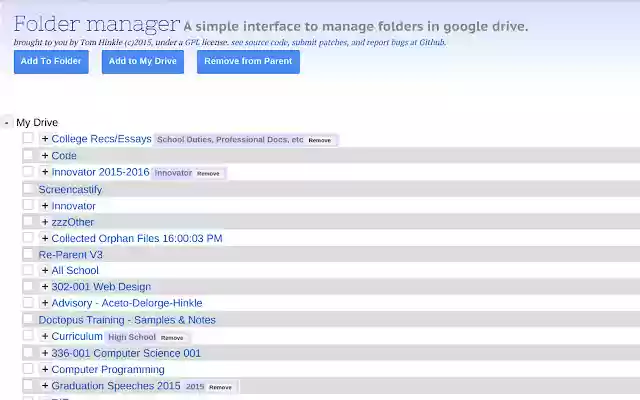Check the Curriculum checkbox

(x=28, y=335)
